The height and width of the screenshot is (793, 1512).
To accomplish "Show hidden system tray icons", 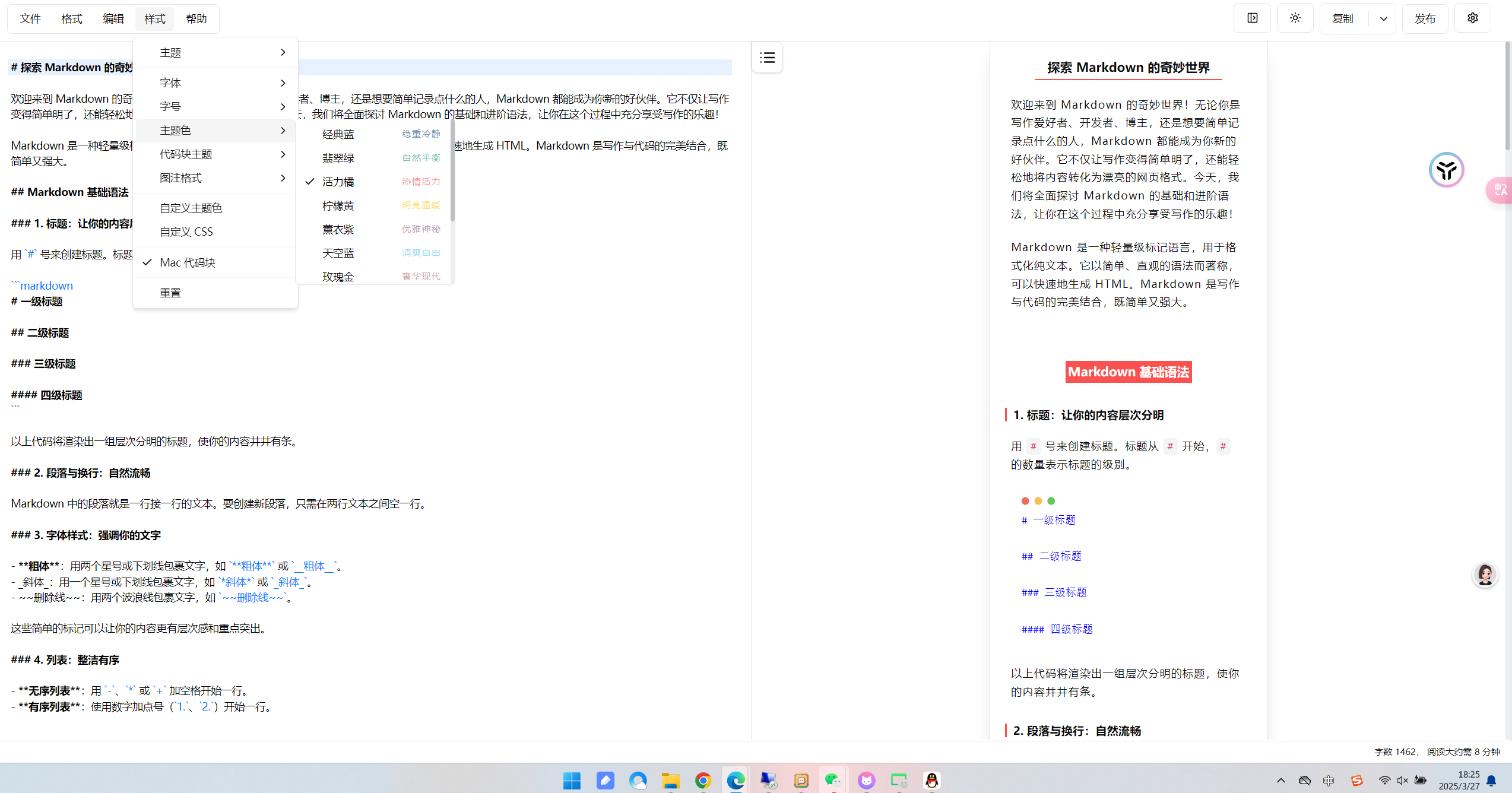I will pyautogui.click(x=1280, y=781).
